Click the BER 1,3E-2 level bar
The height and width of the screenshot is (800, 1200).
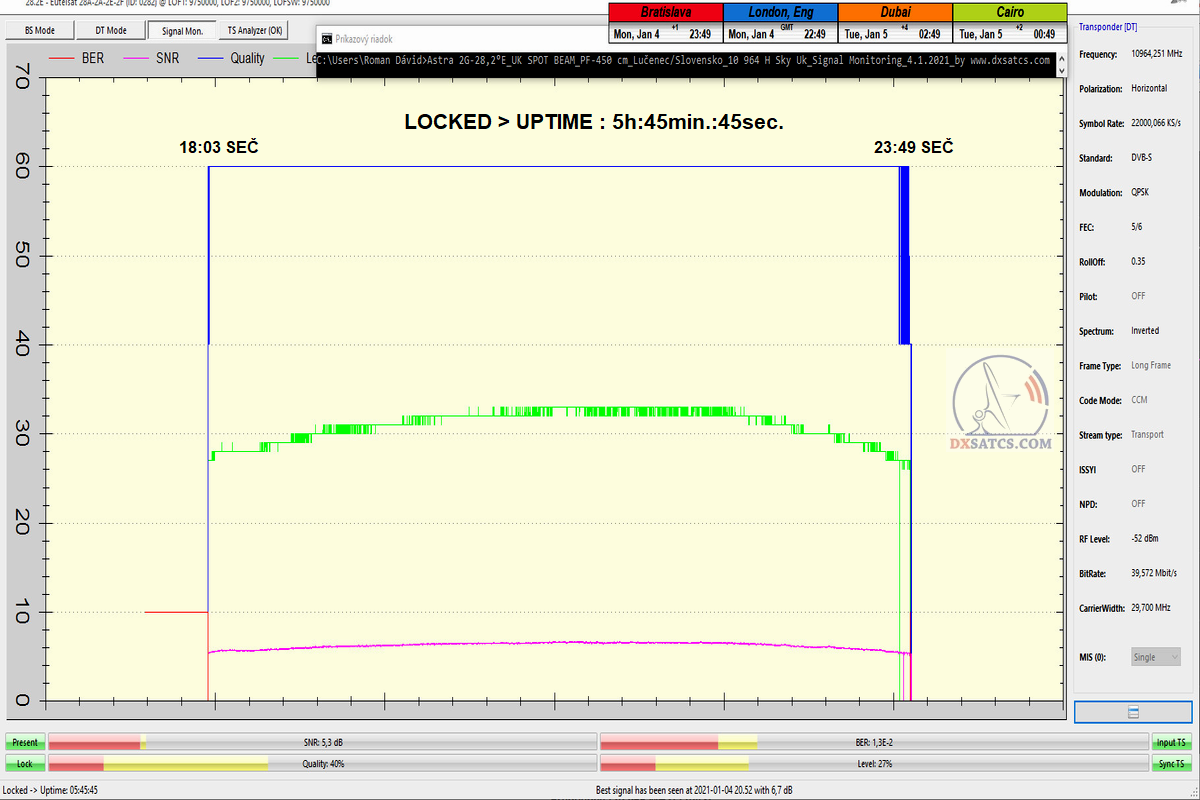pos(874,742)
